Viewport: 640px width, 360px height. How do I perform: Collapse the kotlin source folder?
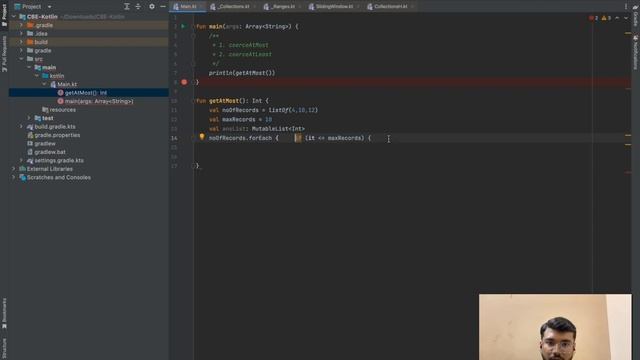37,76
